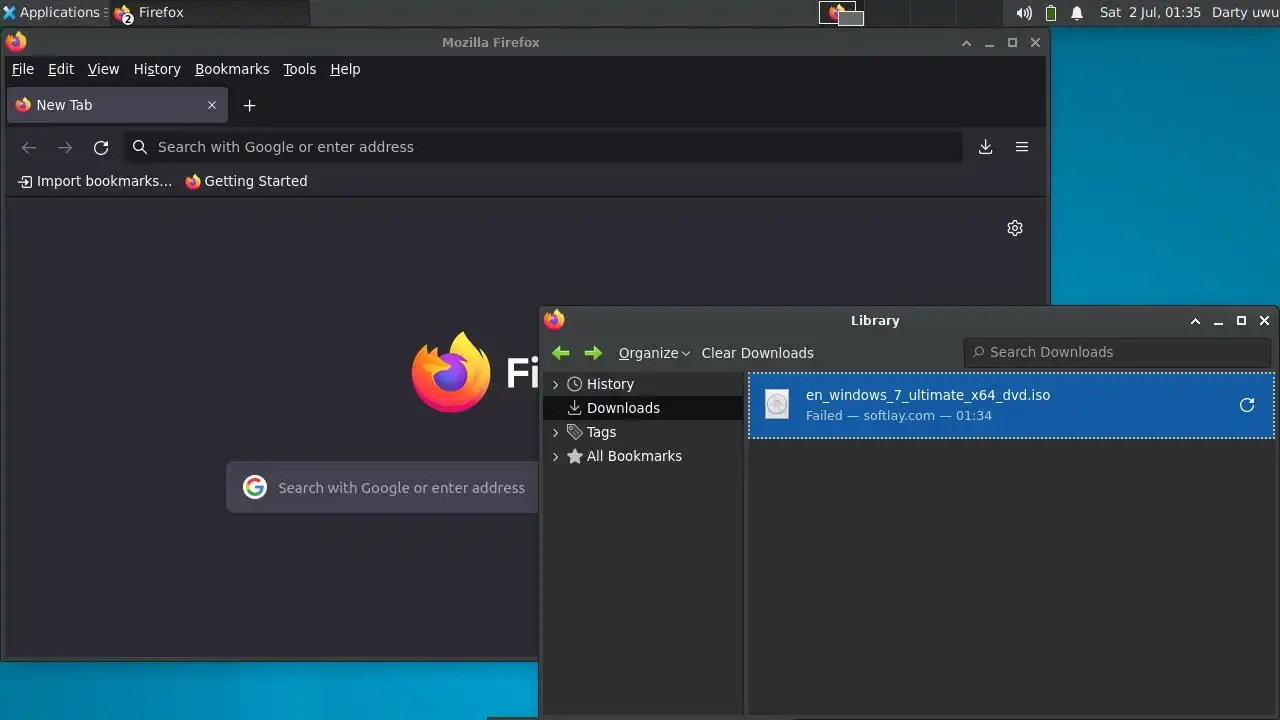The height and width of the screenshot is (720, 1280).
Task: Open the Firefox hamburger application menu
Action: pos(1022,147)
